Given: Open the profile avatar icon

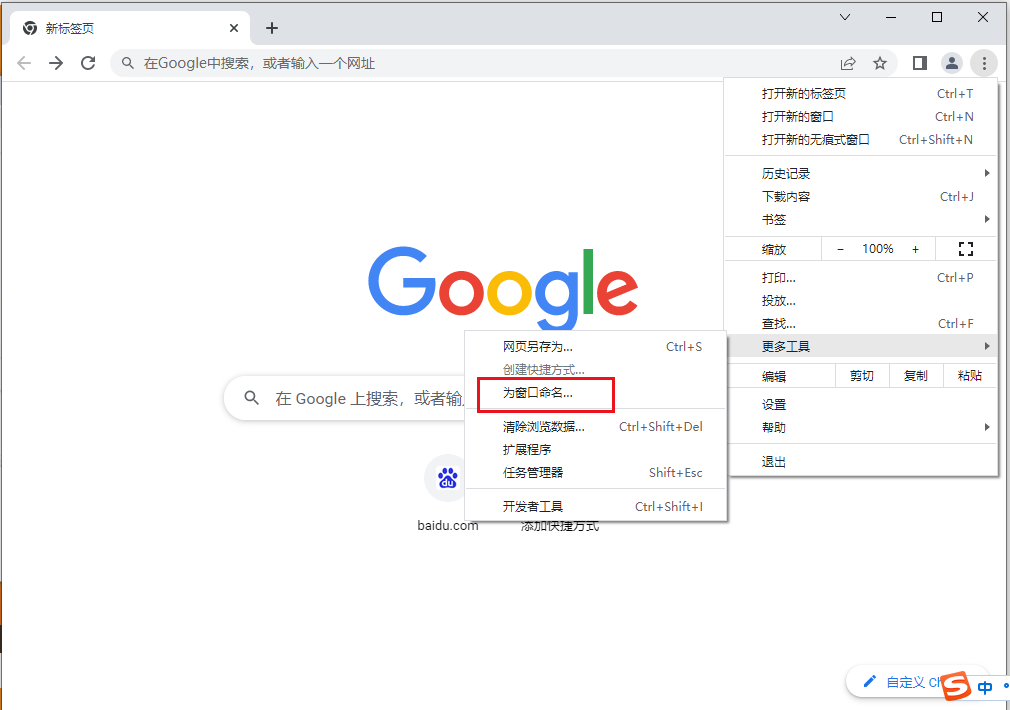Looking at the screenshot, I should (x=951, y=62).
